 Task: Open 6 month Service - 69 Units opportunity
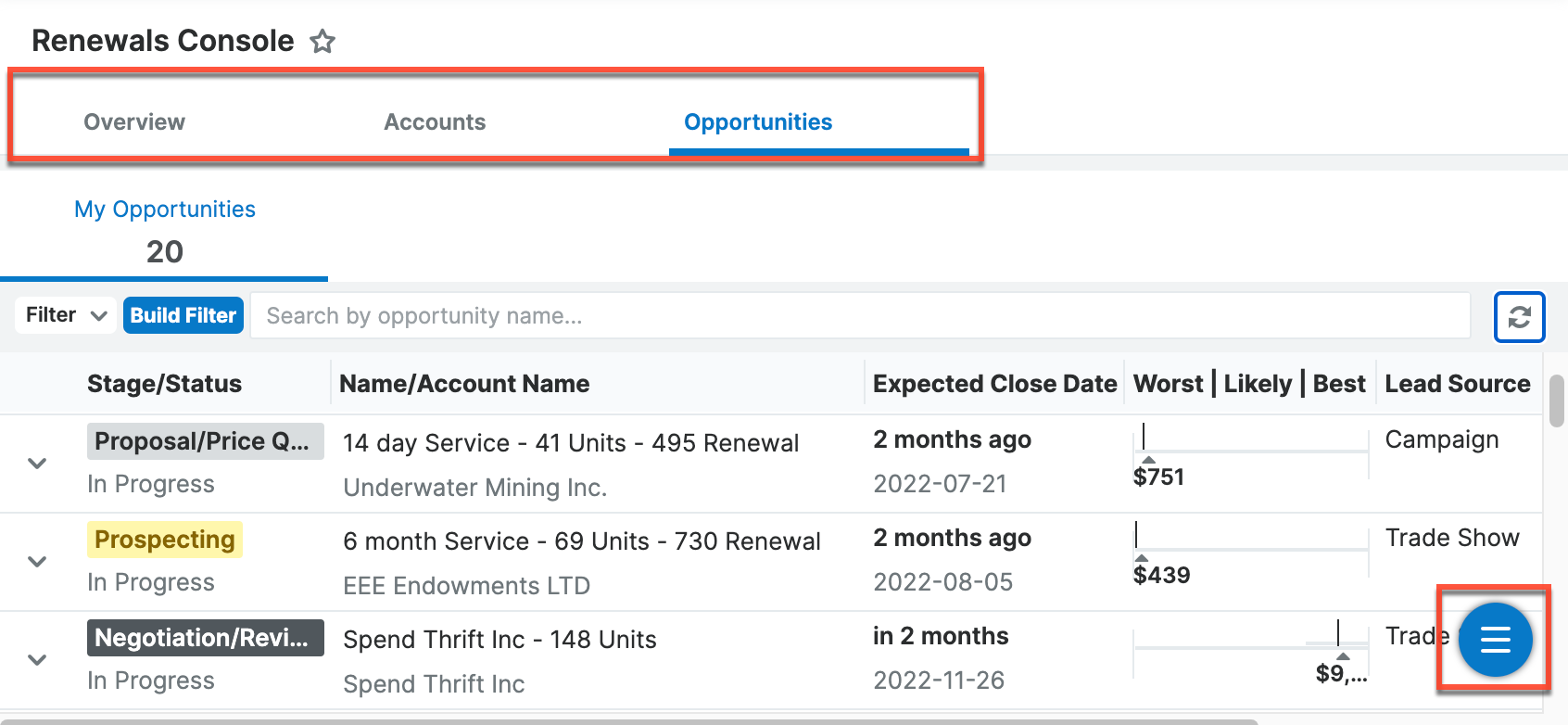coord(582,541)
